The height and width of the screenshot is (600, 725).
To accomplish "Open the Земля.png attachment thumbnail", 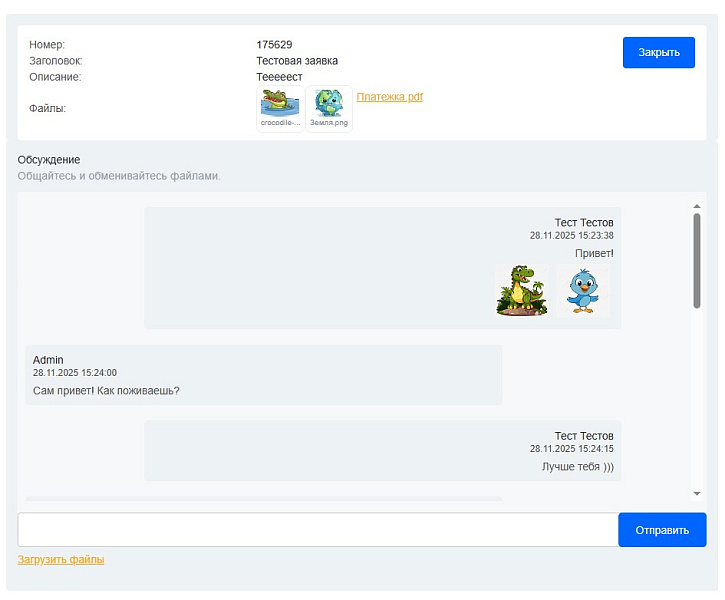I will click(329, 105).
